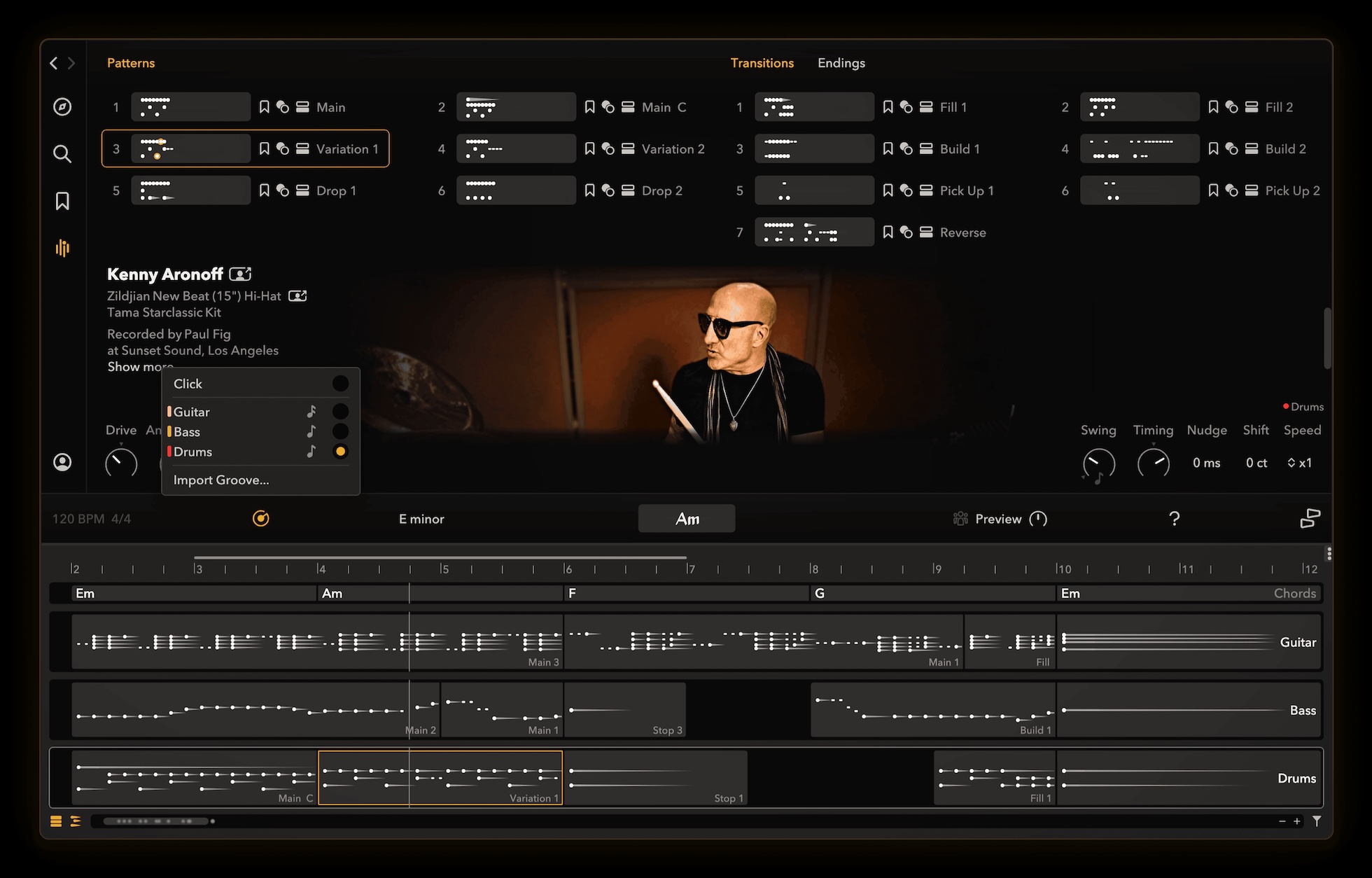Viewport: 1372px width, 878px height.
Task: Select Drums groove source radio
Action: click(x=340, y=452)
